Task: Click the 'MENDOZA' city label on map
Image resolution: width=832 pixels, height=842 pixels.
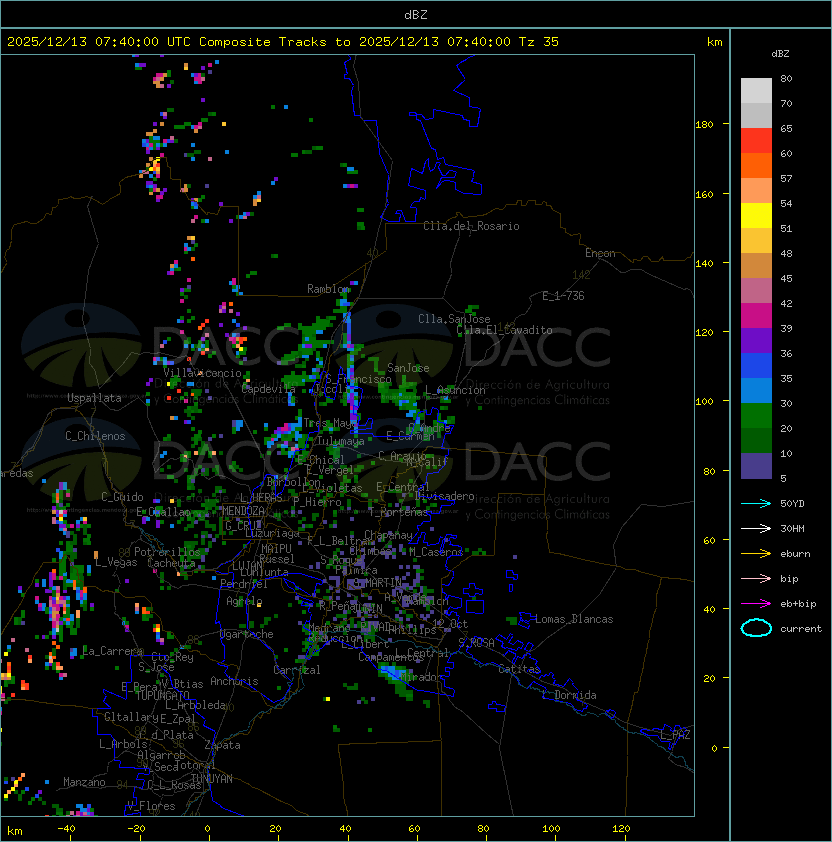Action: (x=243, y=511)
